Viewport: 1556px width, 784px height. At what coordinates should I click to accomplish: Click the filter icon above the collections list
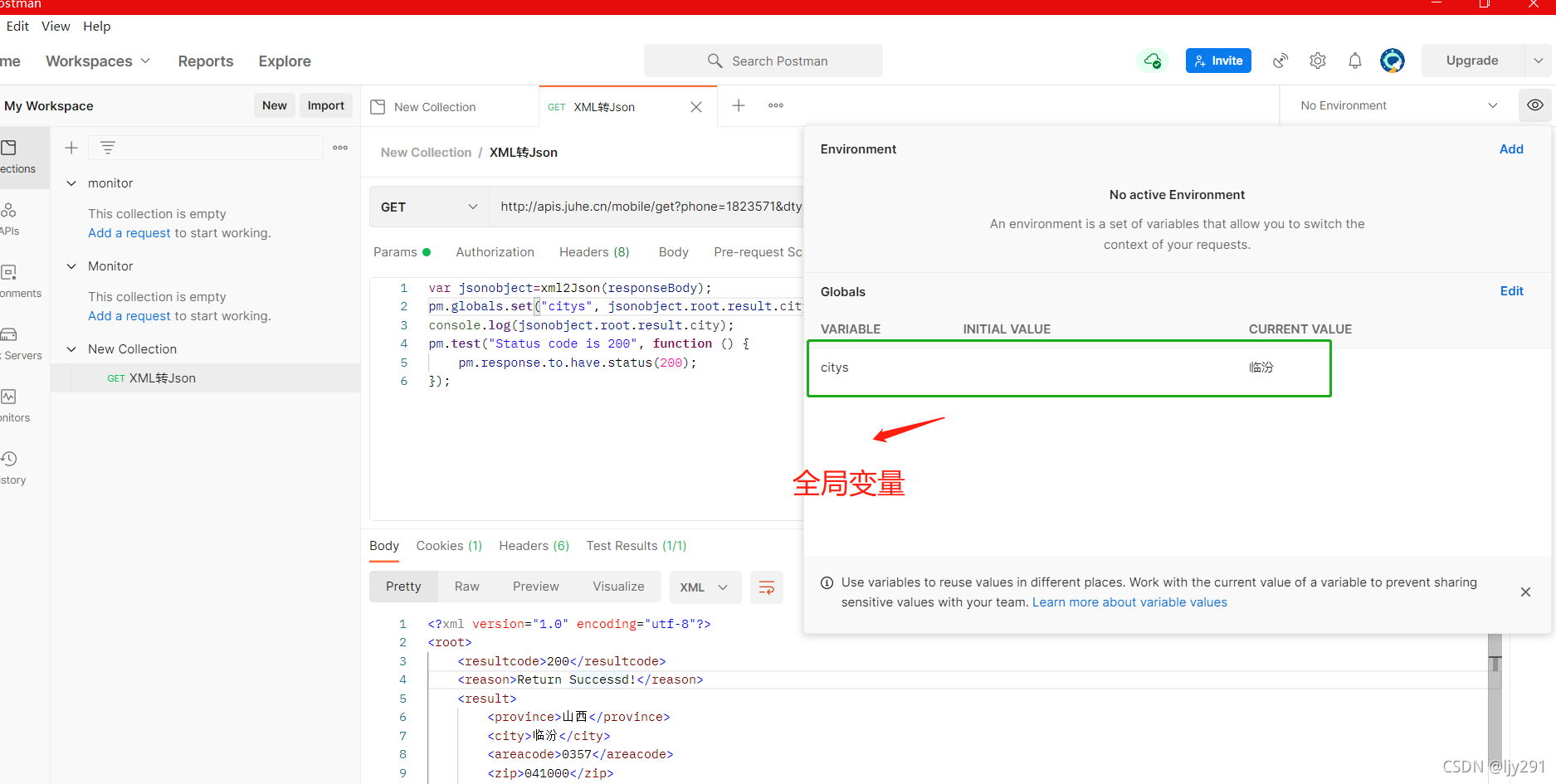click(108, 147)
